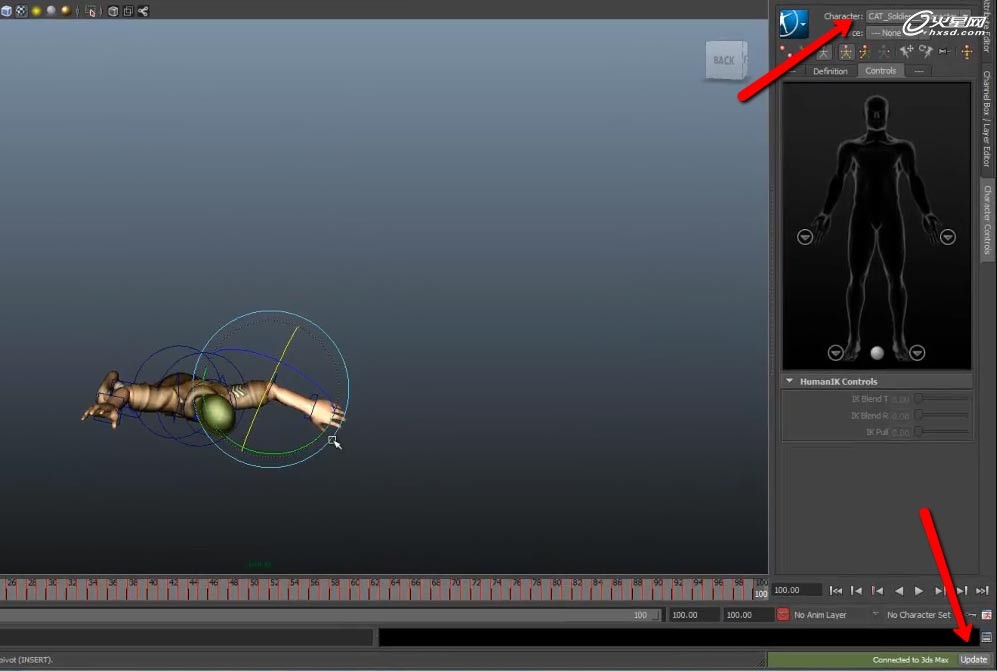
Task: Click the current frame field showing 100.00
Action: pyautogui.click(x=796, y=590)
